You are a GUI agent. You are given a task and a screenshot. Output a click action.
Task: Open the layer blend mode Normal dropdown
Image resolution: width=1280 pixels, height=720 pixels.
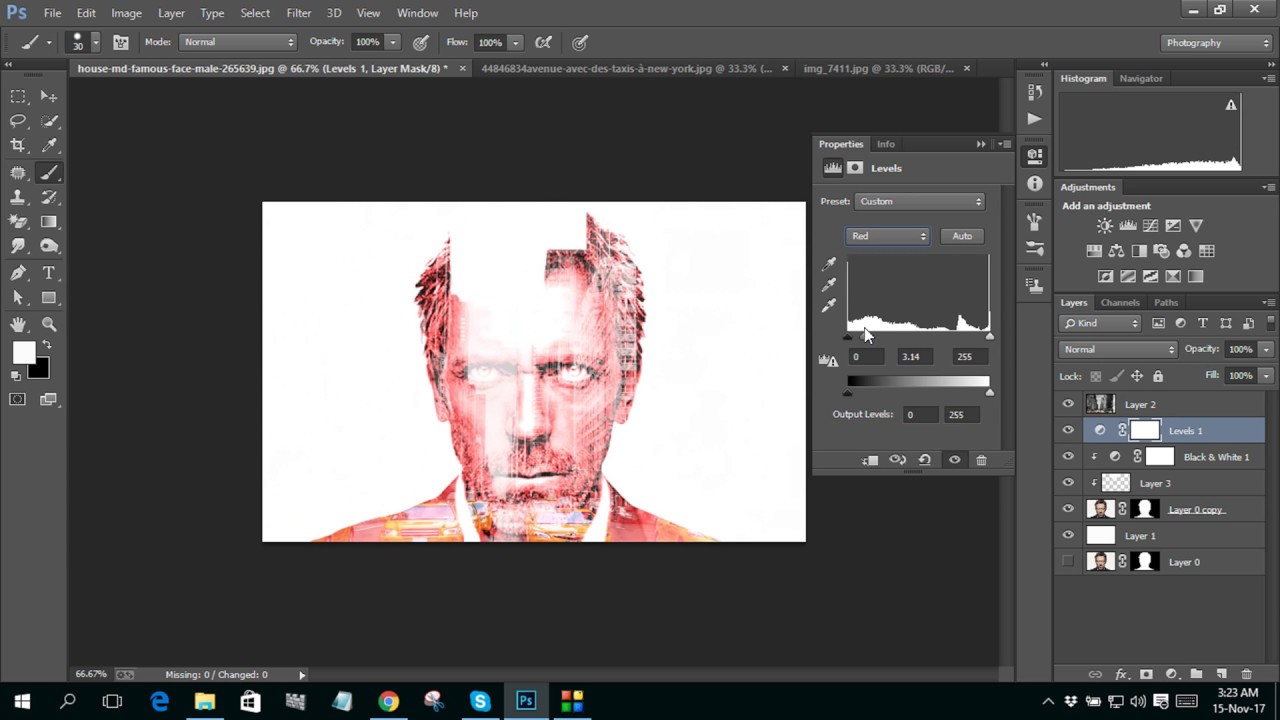pos(1118,349)
